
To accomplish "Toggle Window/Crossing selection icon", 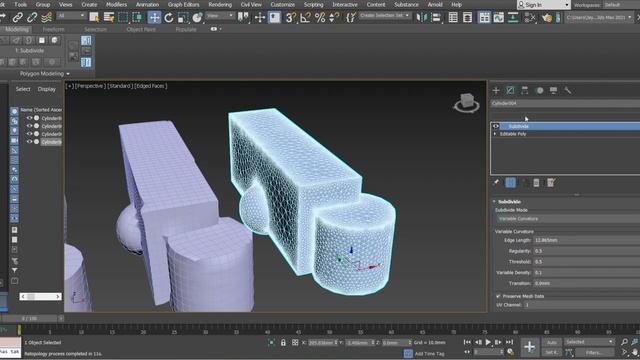I will click(x=138, y=17).
